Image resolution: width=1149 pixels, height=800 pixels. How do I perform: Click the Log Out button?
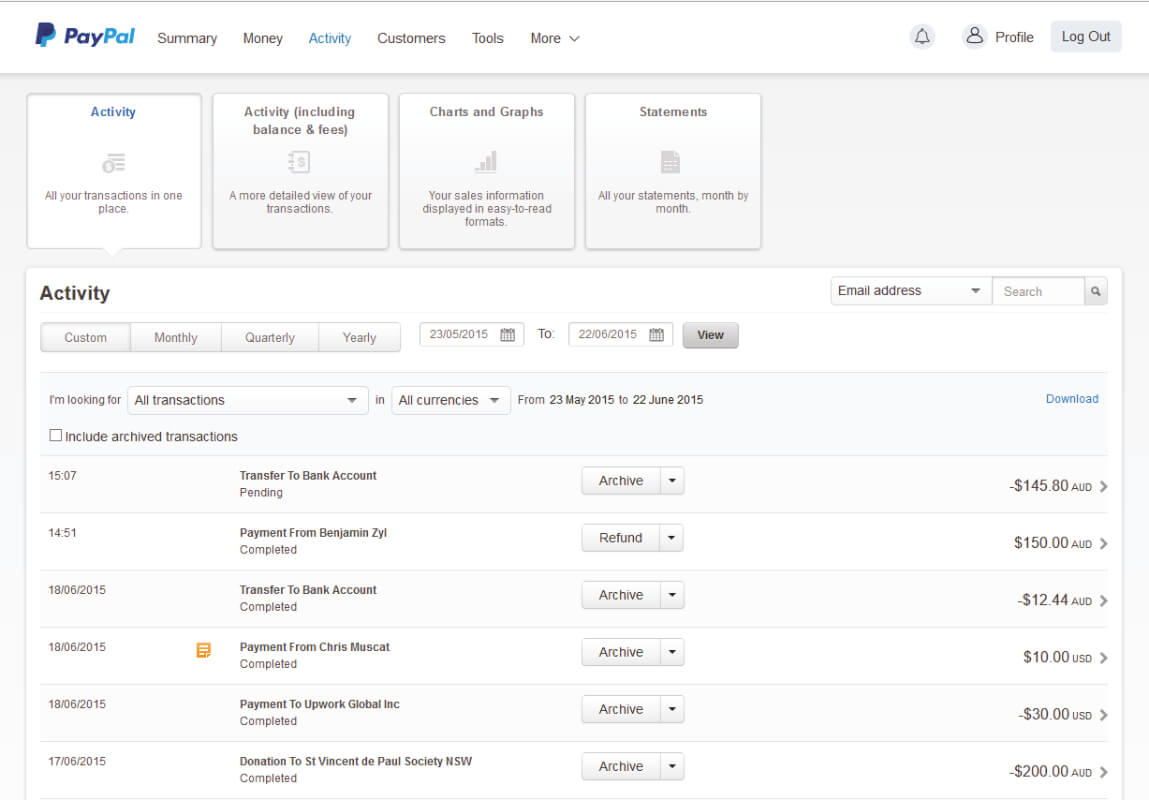[x=1086, y=37]
